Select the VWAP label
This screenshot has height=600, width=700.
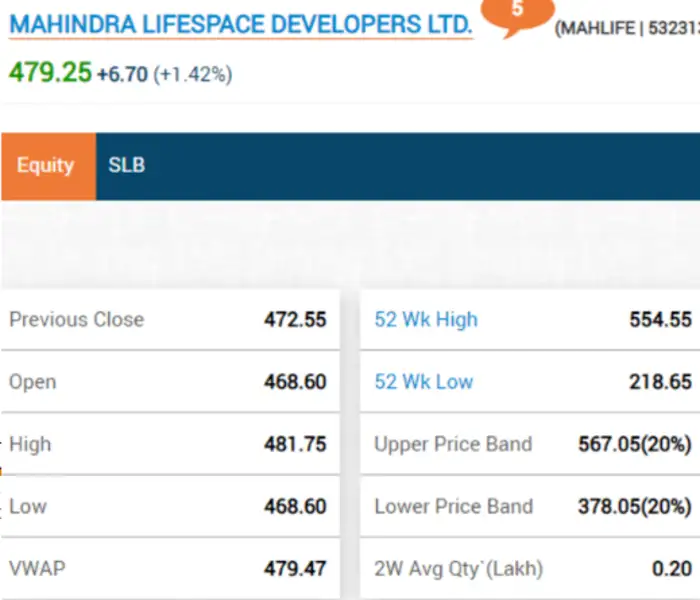coord(37,568)
